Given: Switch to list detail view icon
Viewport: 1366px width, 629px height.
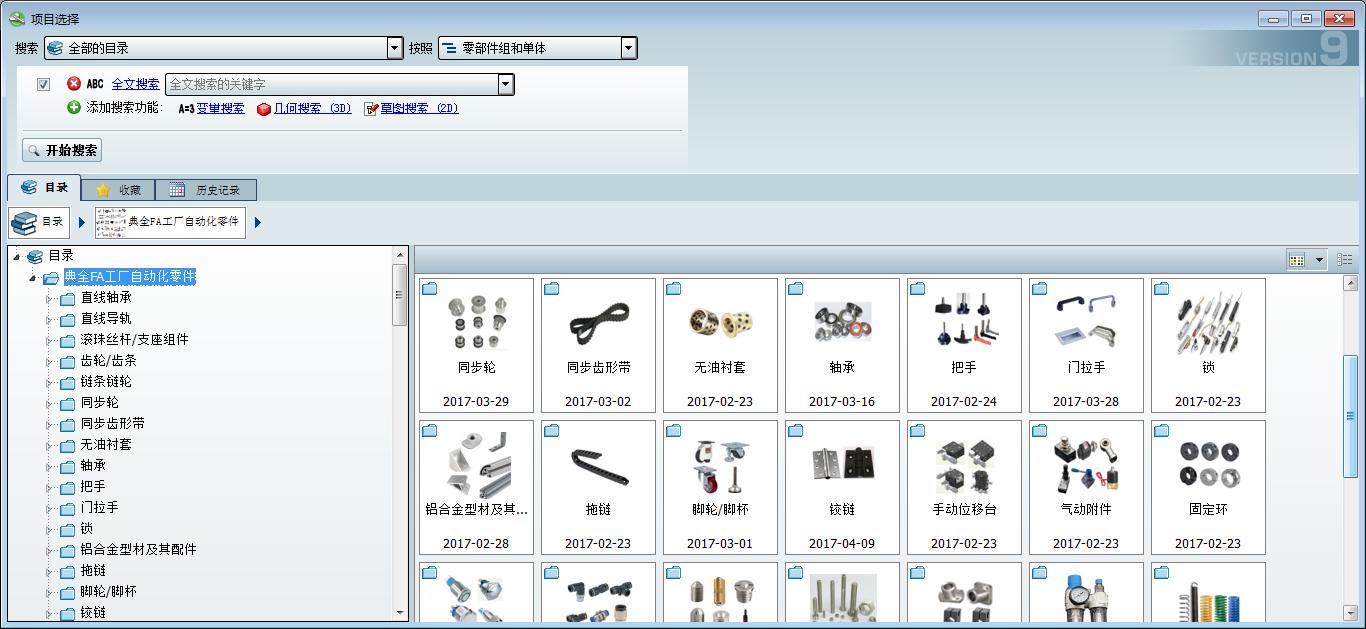Looking at the screenshot, I should [1345, 260].
